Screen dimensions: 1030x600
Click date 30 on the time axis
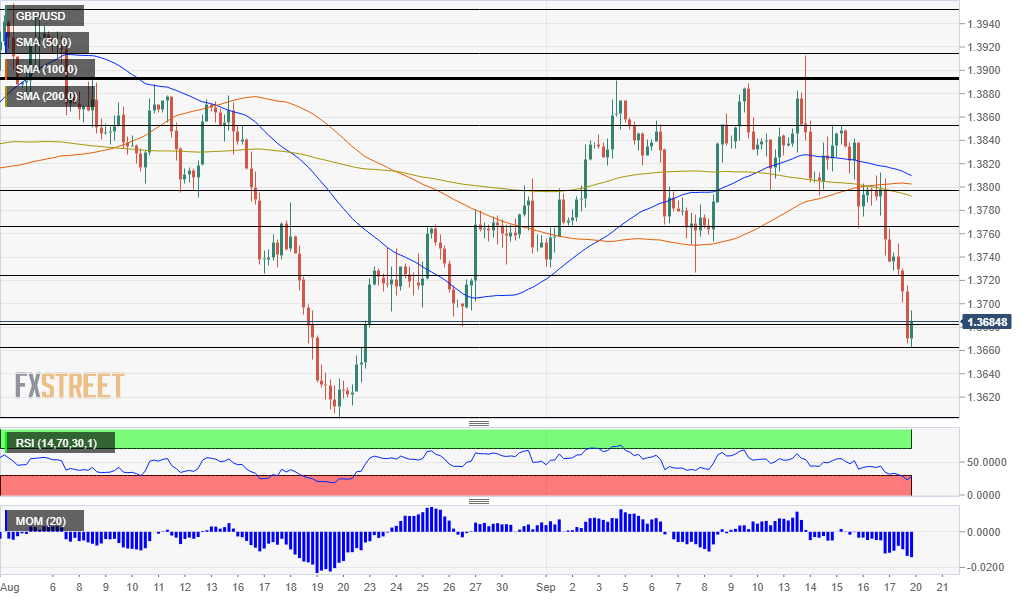[x=502, y=587]
